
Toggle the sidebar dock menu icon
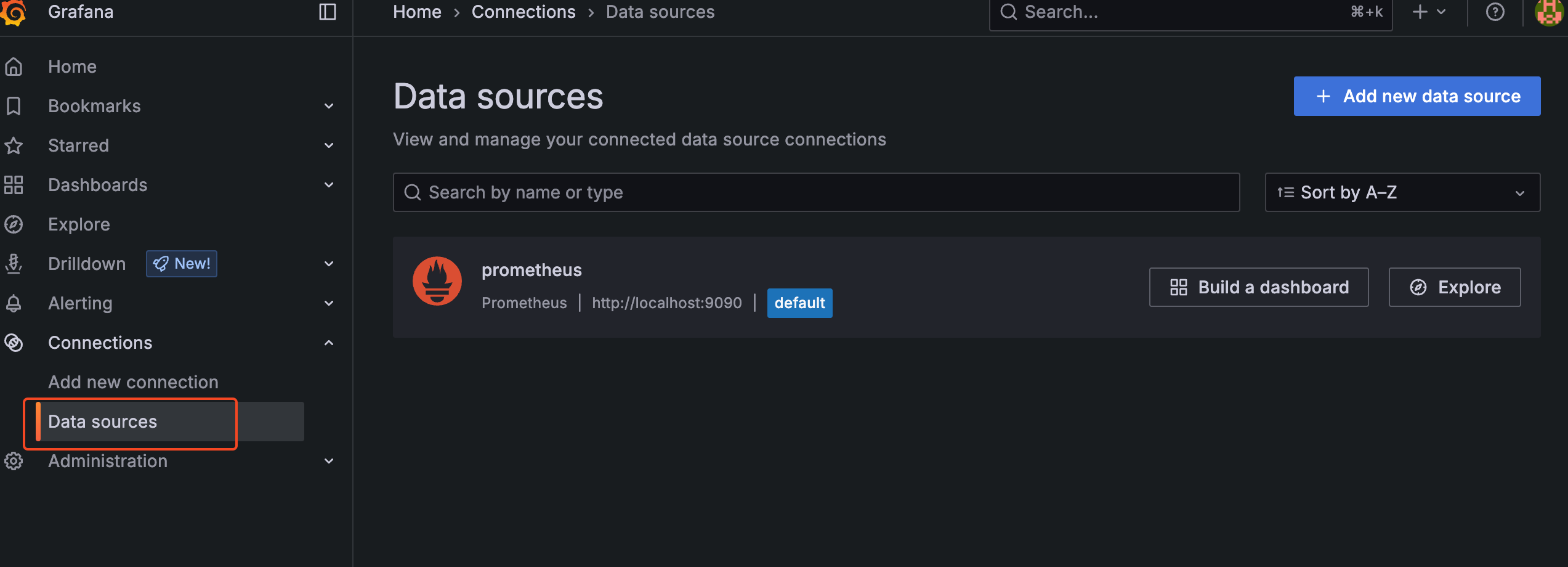coord(328,12)
